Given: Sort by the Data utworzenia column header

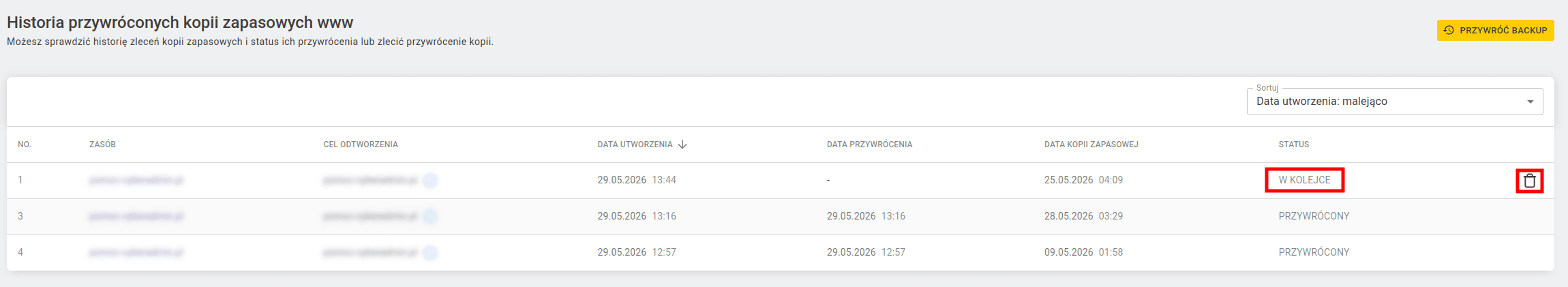Looking at the screenshot, I should tap(635, 145).
